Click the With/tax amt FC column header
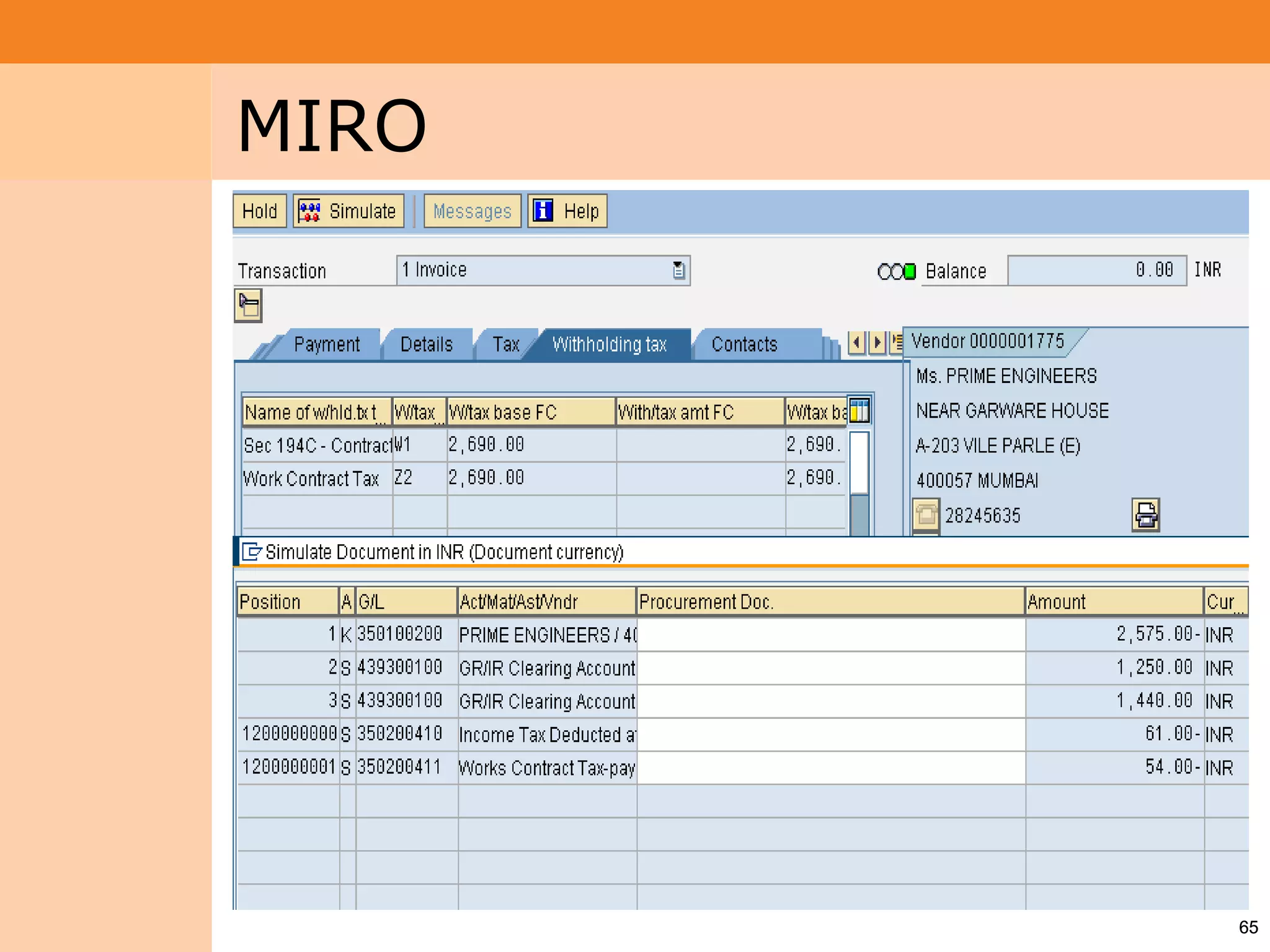 [701, 412]
